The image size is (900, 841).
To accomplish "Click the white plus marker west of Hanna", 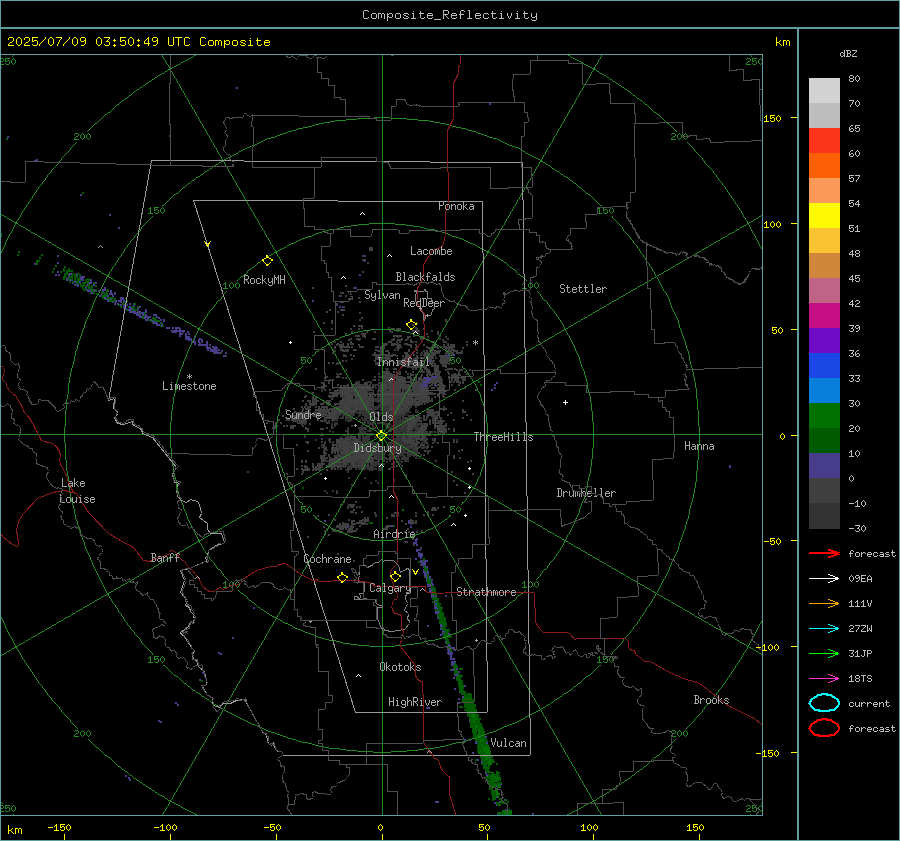I will pos(565,402).
